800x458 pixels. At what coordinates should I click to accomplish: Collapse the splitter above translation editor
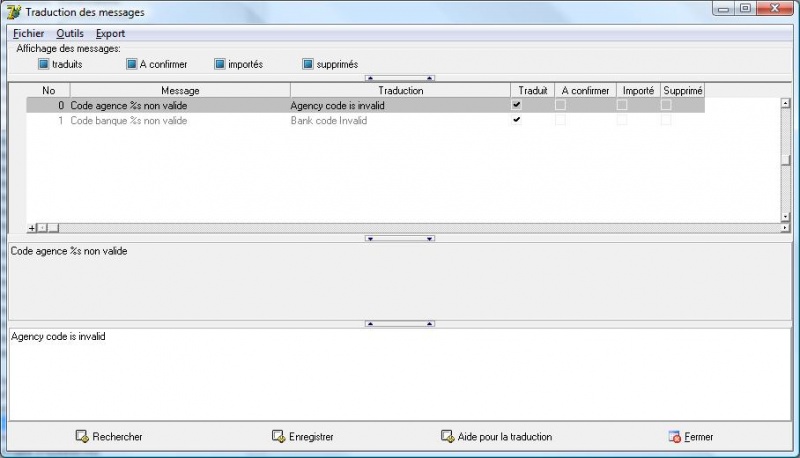(x=400, y=323)
